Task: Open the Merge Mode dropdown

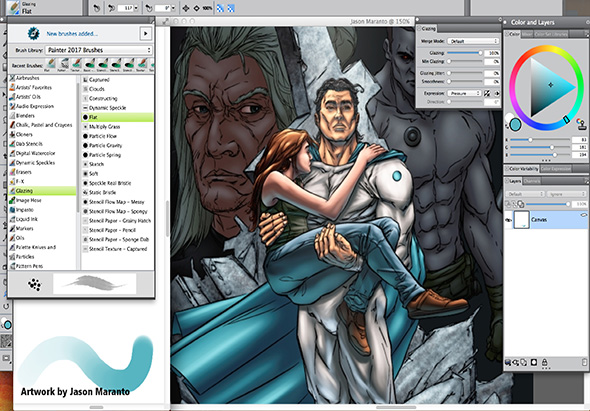Action: (x=473, y=41)
